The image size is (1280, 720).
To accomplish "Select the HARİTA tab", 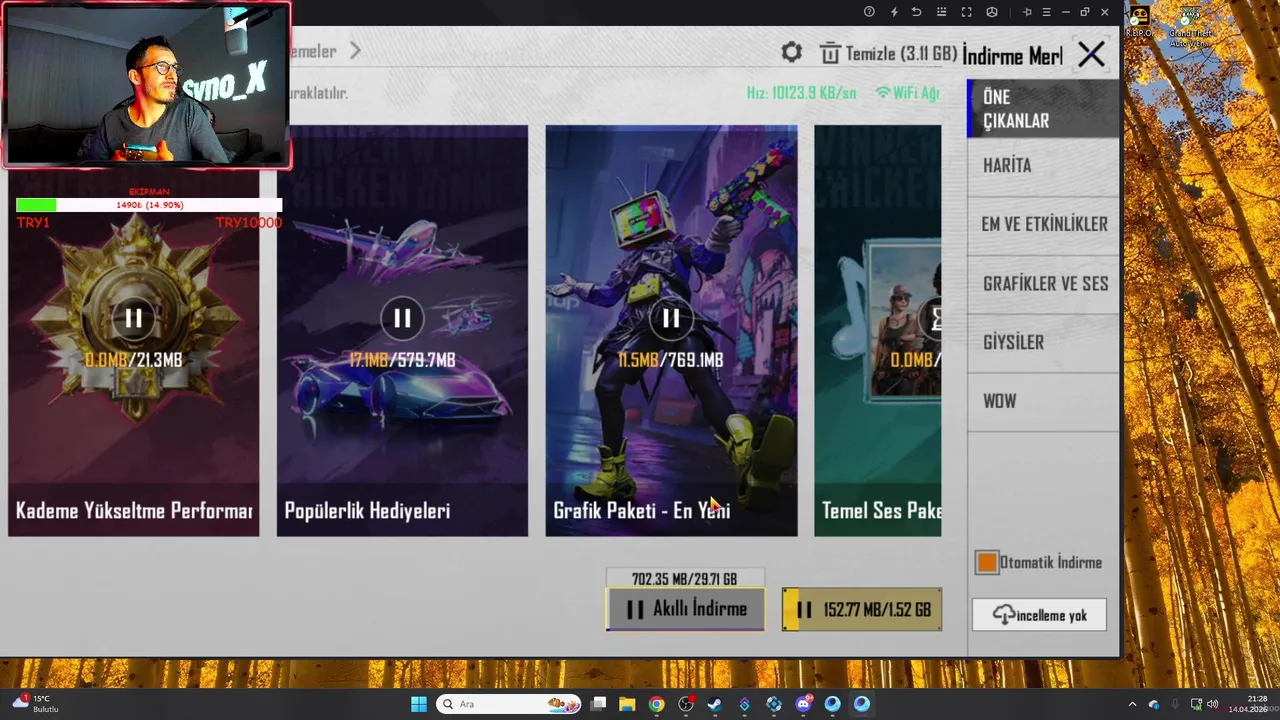I will [x=1043, y=166].
